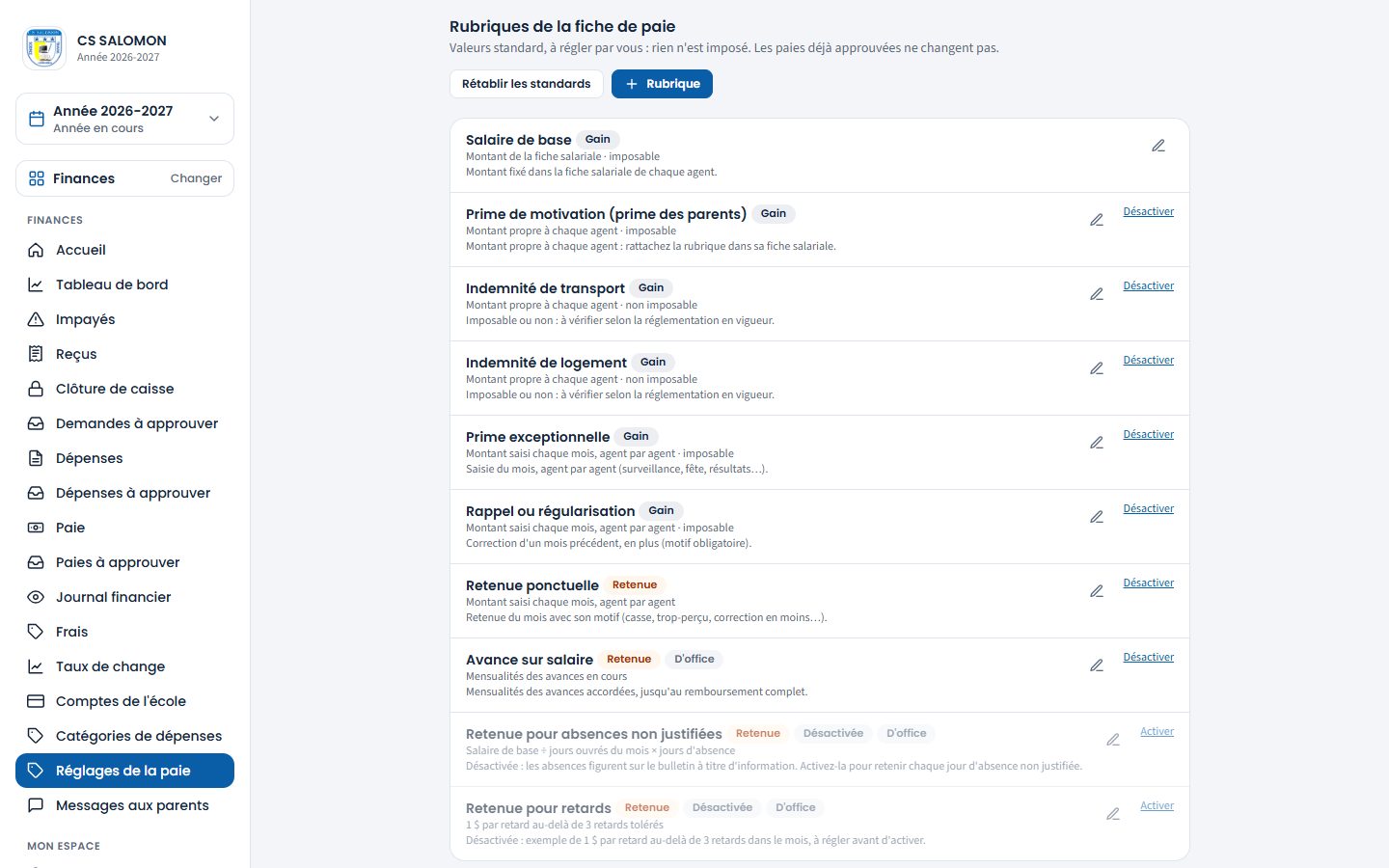Open Messages aux parents
1389x868 pixels.
[x=124, y=805]
